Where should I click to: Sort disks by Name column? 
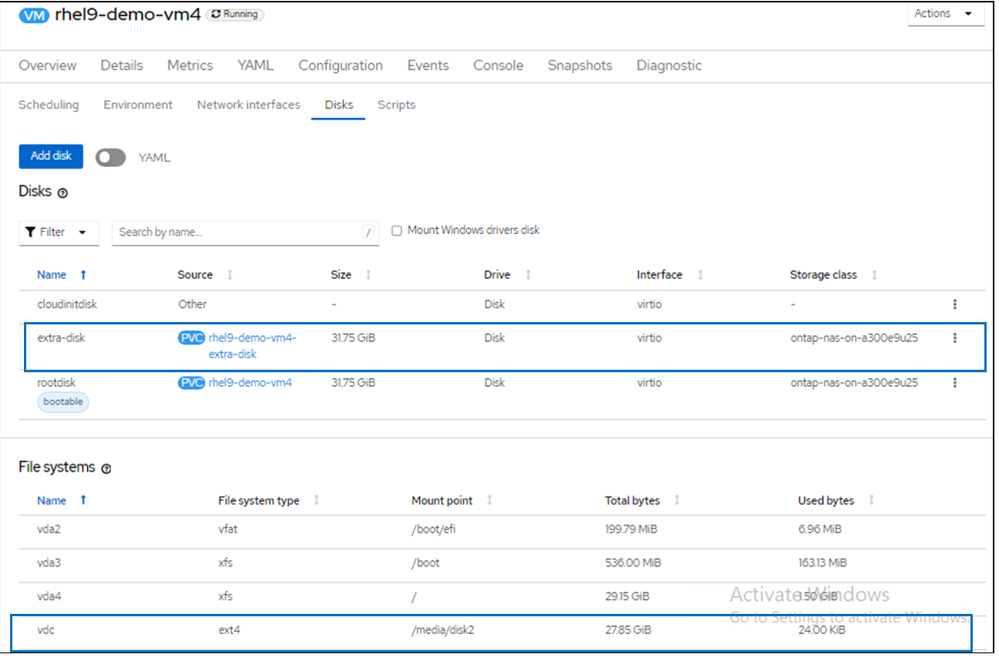click(x=52, y=275)
